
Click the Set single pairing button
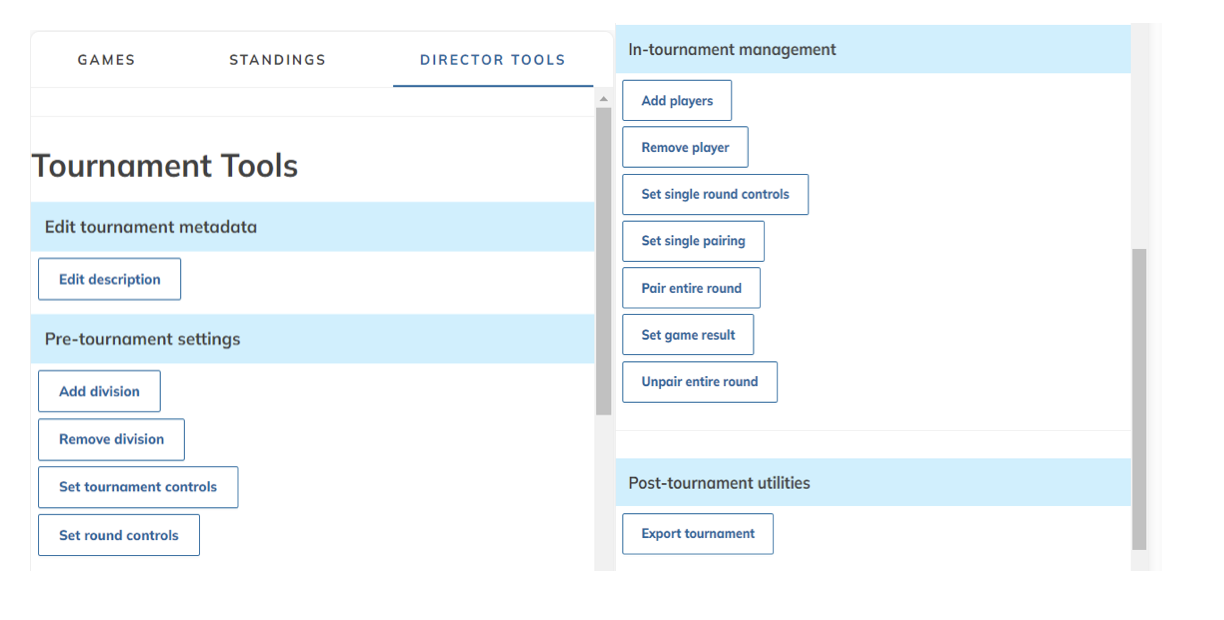click(692, 241)
